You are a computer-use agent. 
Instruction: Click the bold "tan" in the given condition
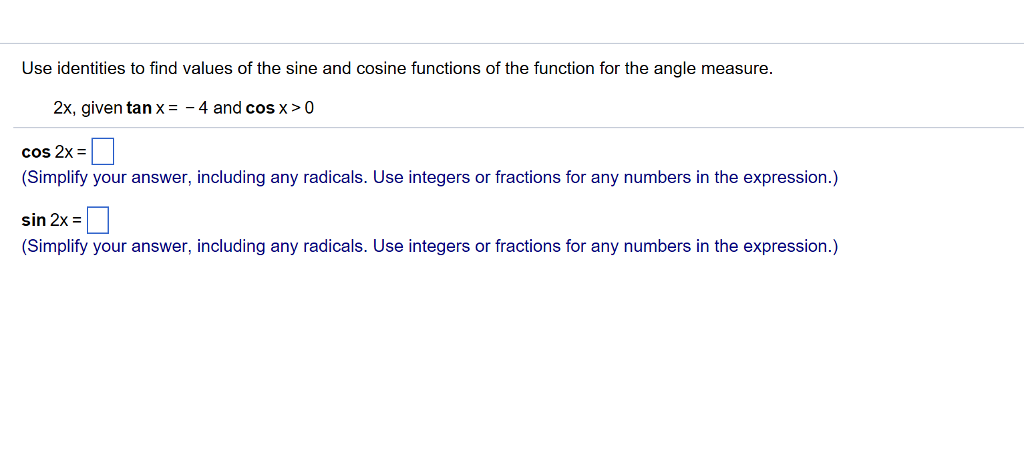pos(139,108)
